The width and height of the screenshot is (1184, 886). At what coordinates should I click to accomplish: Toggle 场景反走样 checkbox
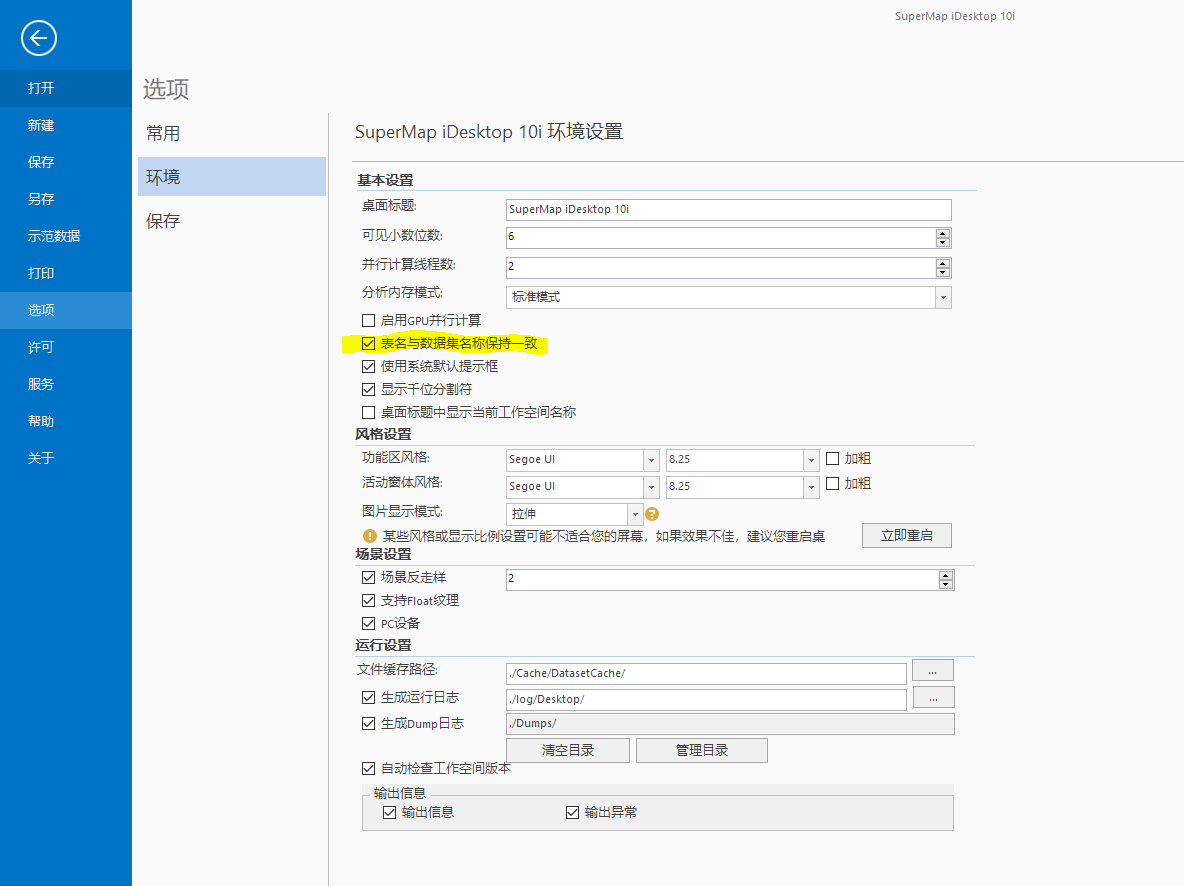pyautogui.click(x=368, y=578)
